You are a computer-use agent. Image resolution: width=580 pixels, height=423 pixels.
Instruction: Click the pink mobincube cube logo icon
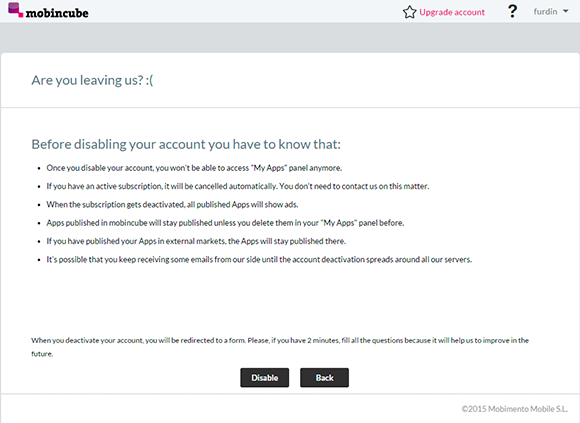coord(16,10)
